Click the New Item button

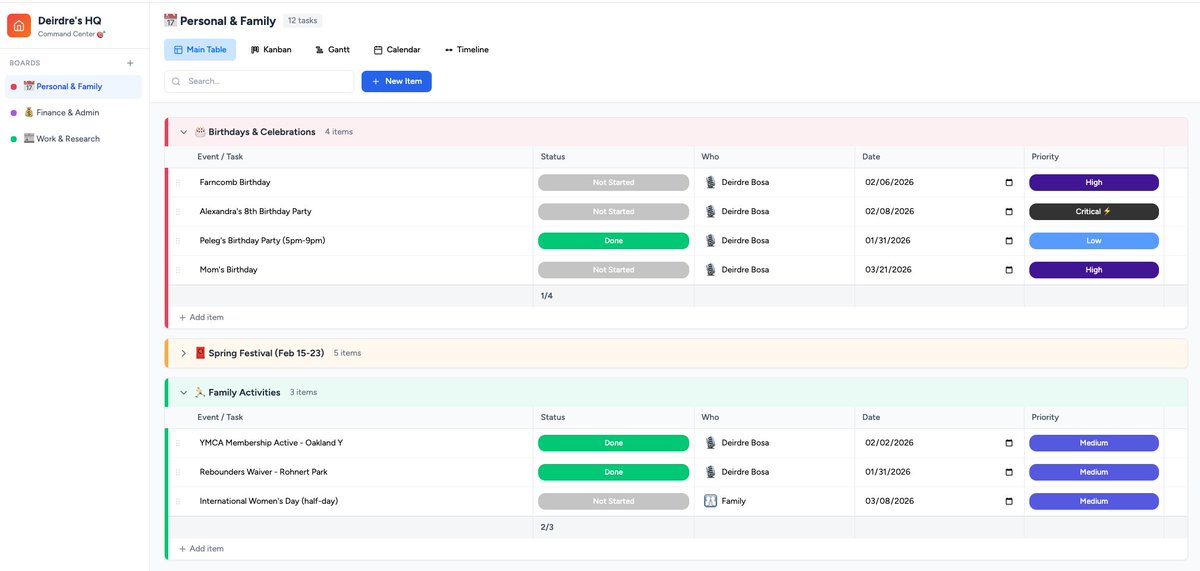[396, 81]
